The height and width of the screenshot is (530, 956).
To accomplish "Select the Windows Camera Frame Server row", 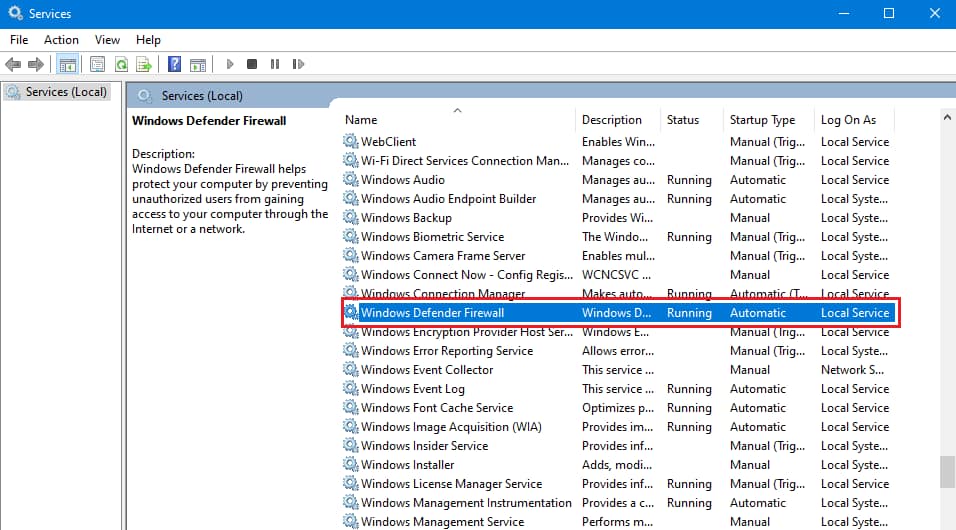I will coord(618,256).
